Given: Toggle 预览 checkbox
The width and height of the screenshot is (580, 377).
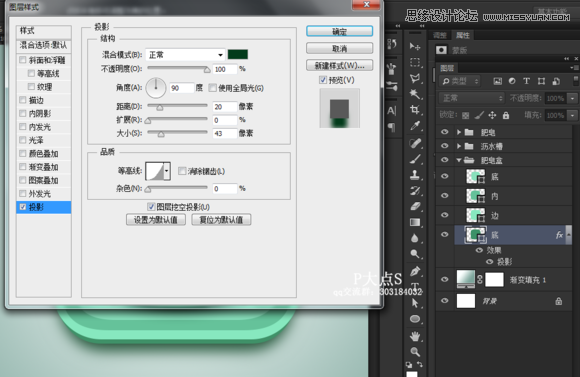Looking at the screenshot, I should [x=323, y=80].
